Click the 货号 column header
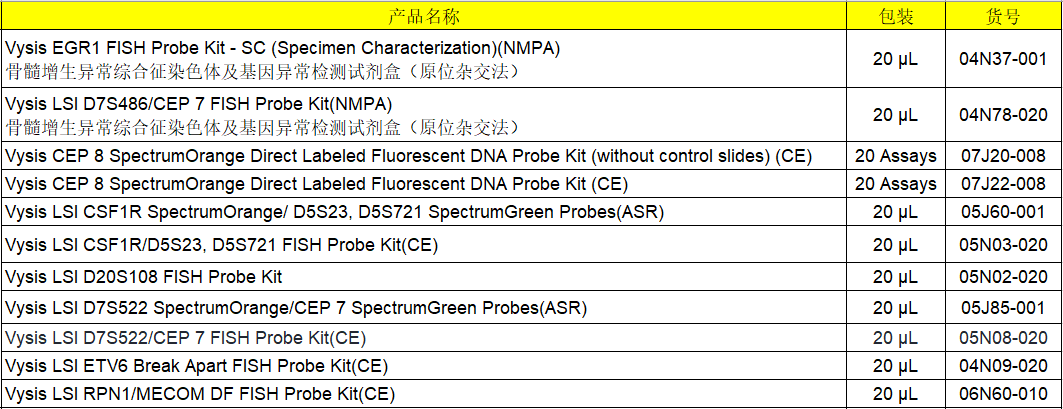Screen dimensions: 1063x409 point(1003,16)
